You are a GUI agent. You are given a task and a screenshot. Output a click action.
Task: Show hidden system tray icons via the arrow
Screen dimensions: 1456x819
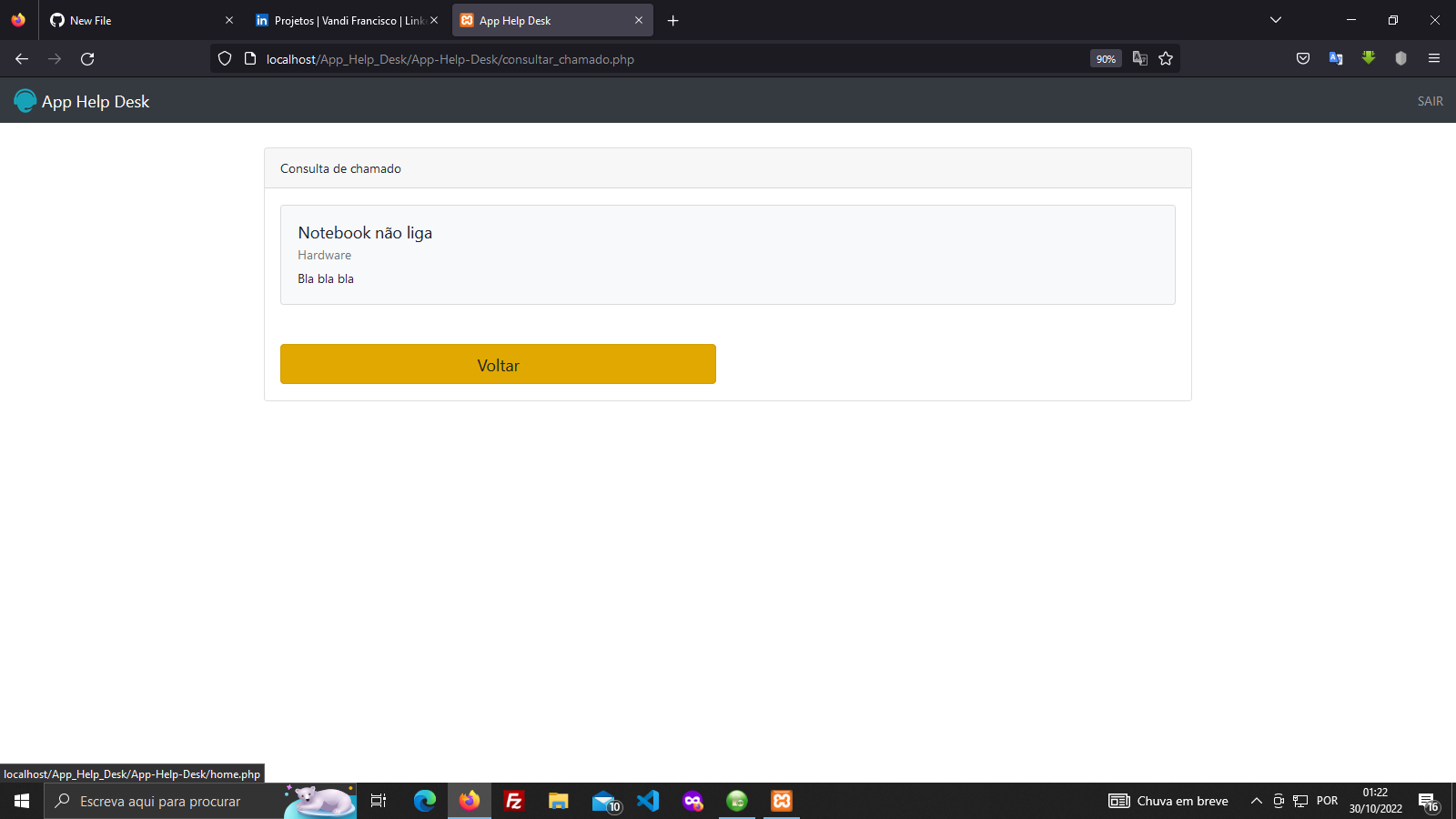1257,801
